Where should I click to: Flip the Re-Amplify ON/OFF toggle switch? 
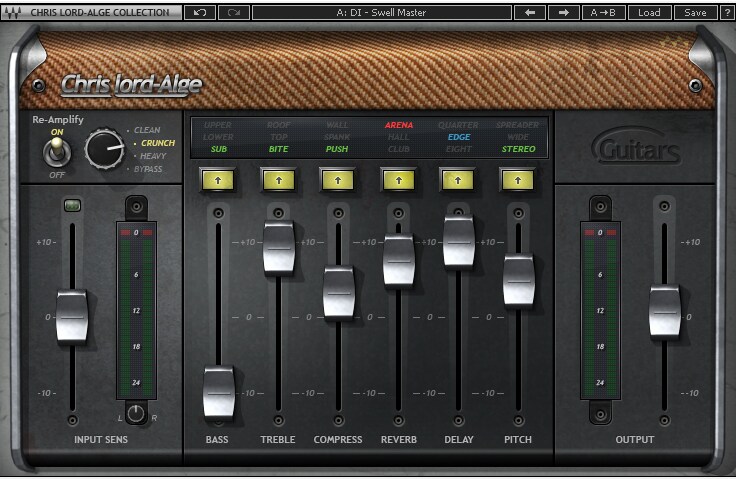pyautogui.click(x=57, y=153)
